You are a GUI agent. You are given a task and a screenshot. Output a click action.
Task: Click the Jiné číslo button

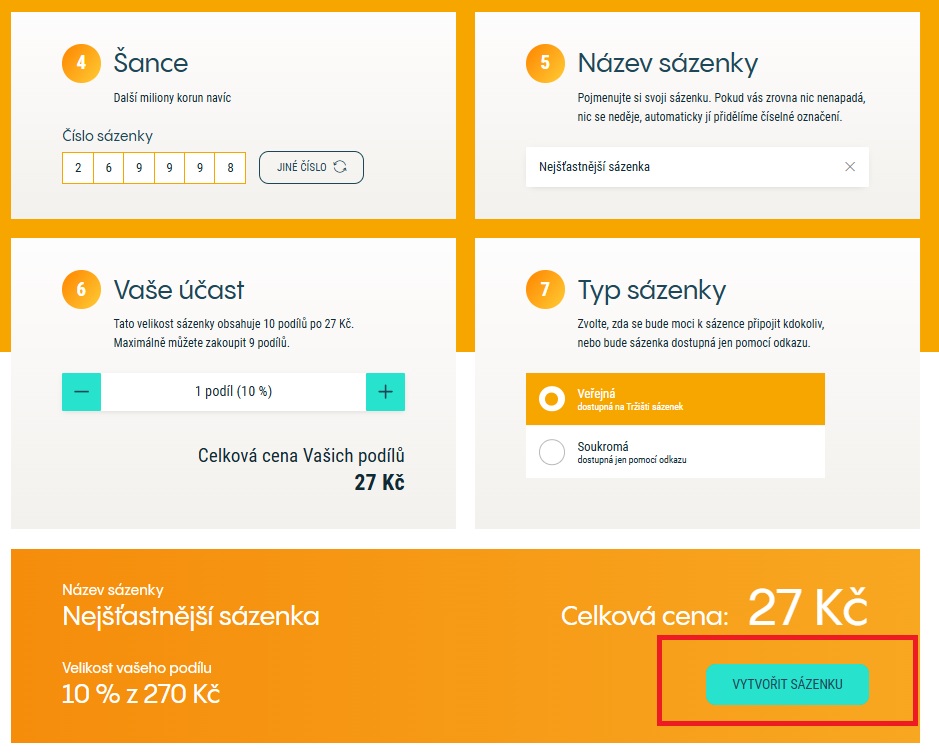(x=311, y=167)
